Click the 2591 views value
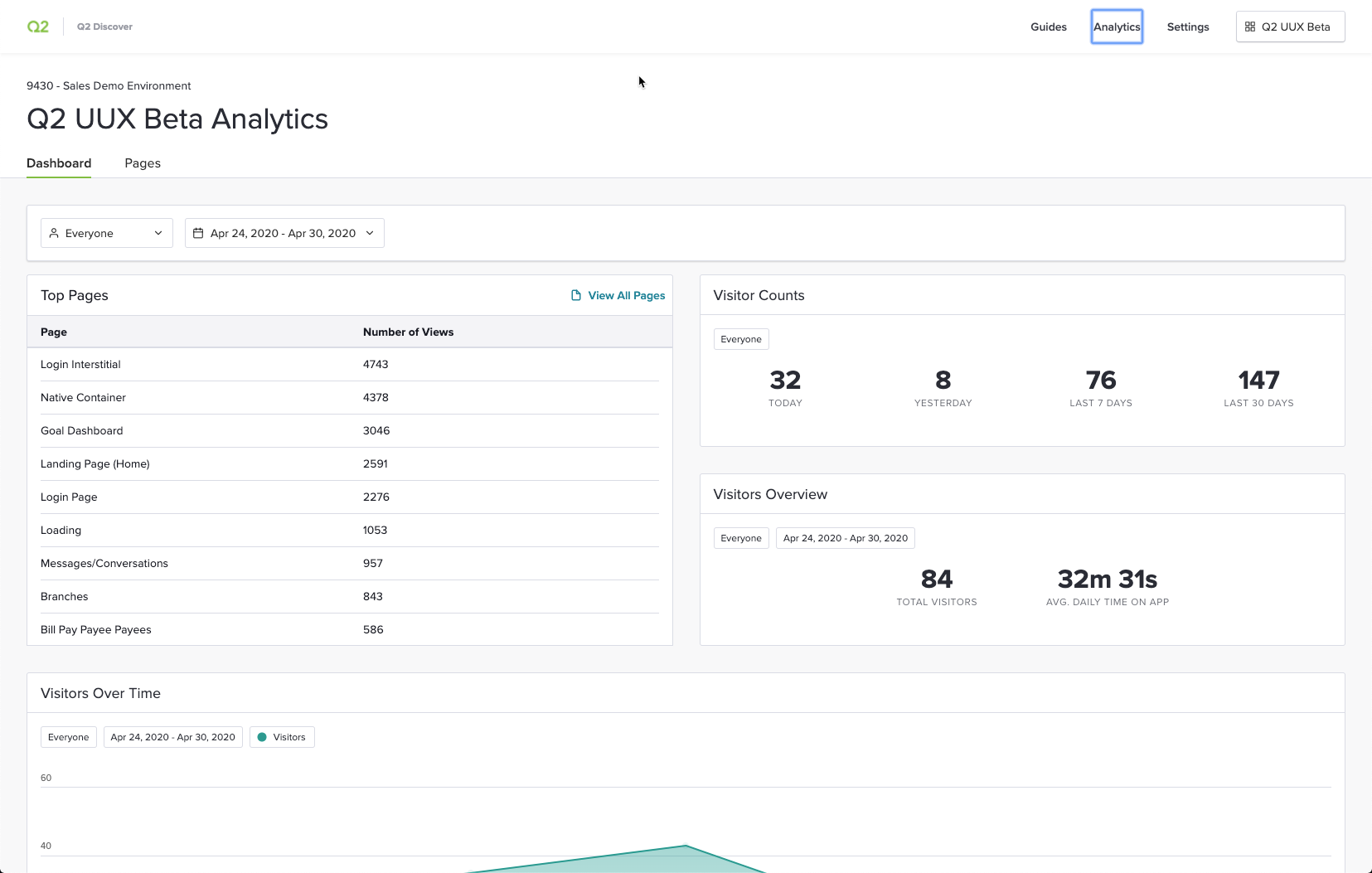1372x873 pixels. click(x=376, y=464)
